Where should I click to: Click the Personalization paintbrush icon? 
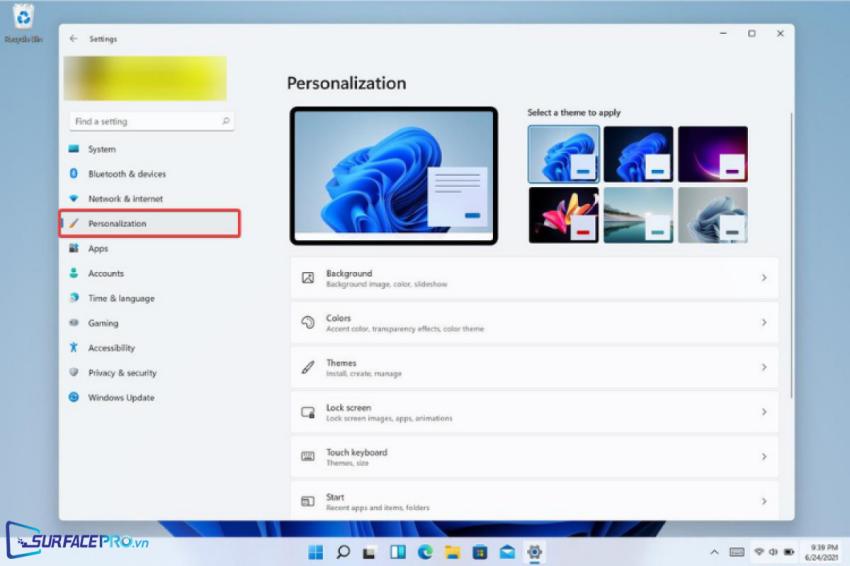[x=74, y=223]
